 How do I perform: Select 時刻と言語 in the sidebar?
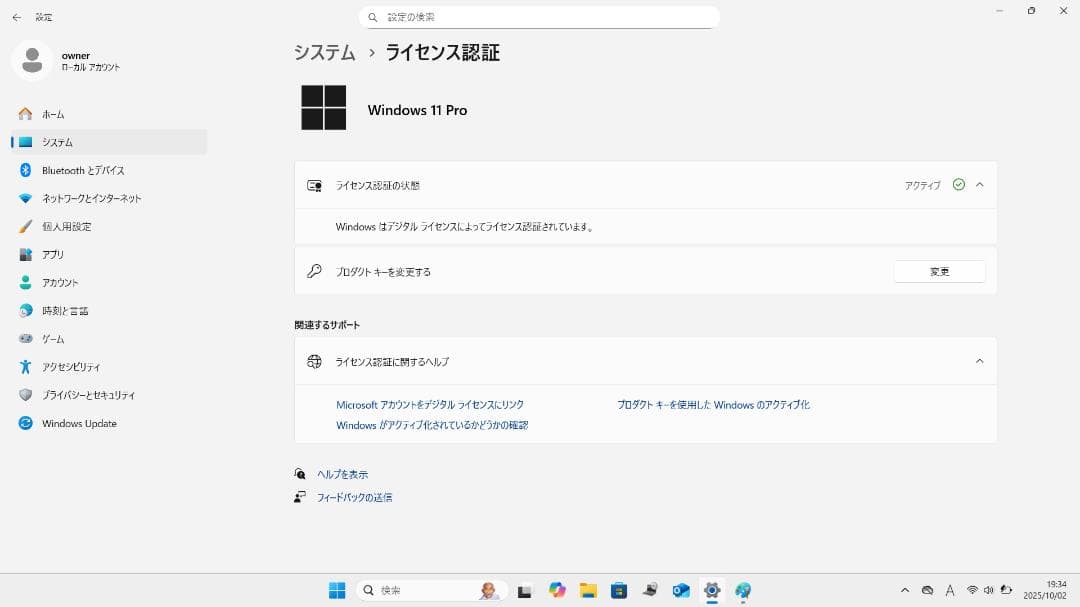pos(70,310)
